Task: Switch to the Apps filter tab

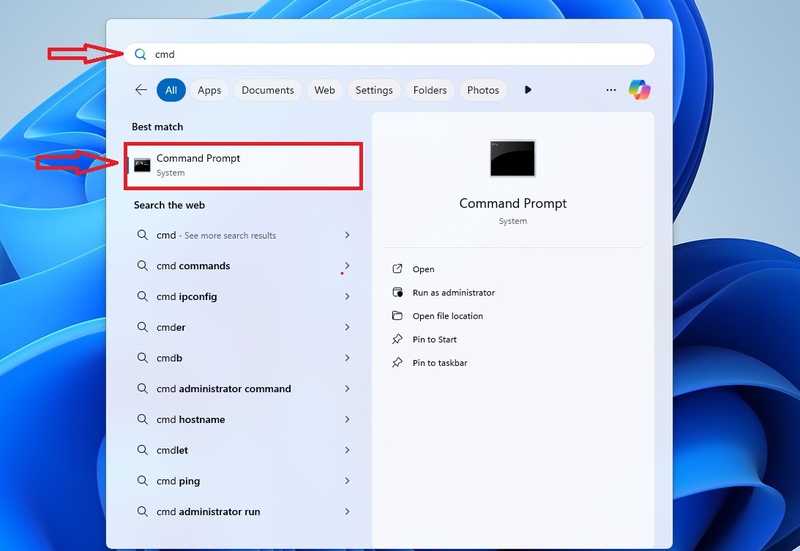Action: point(209,90)
